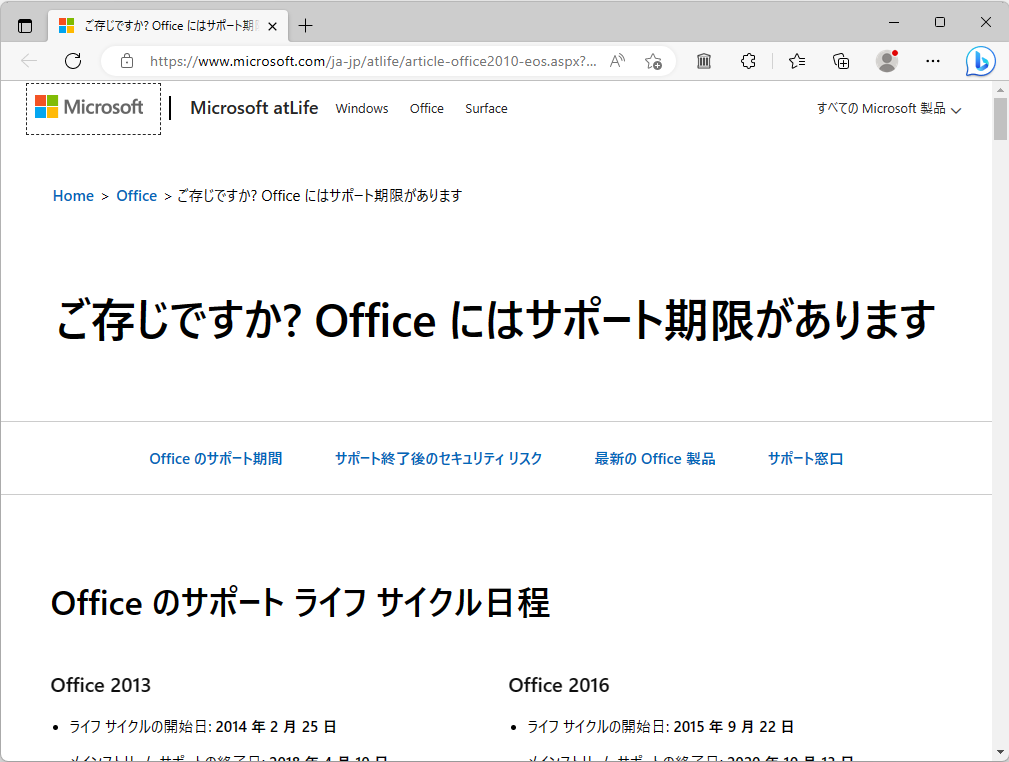Click the site security lock indicator
The width and height of the screenshot is (1009, 762).
126,61
